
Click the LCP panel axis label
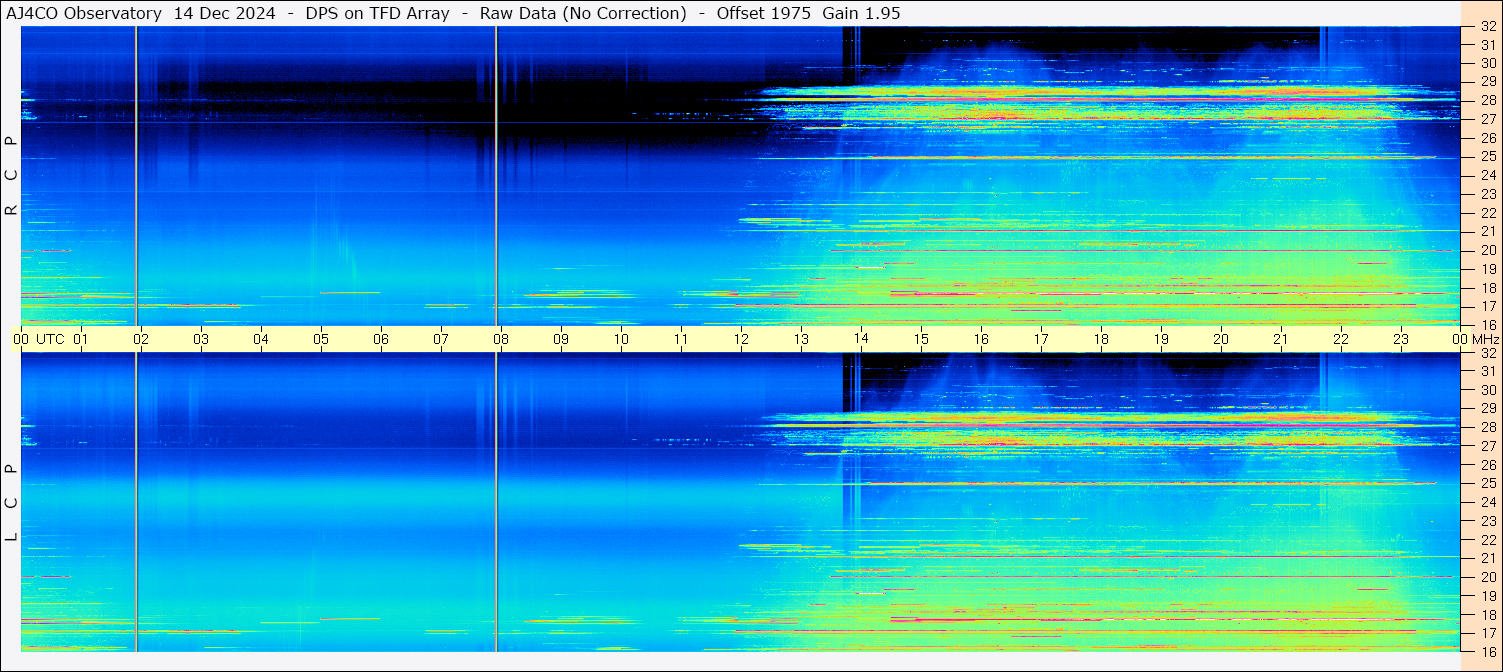[11, 502]
